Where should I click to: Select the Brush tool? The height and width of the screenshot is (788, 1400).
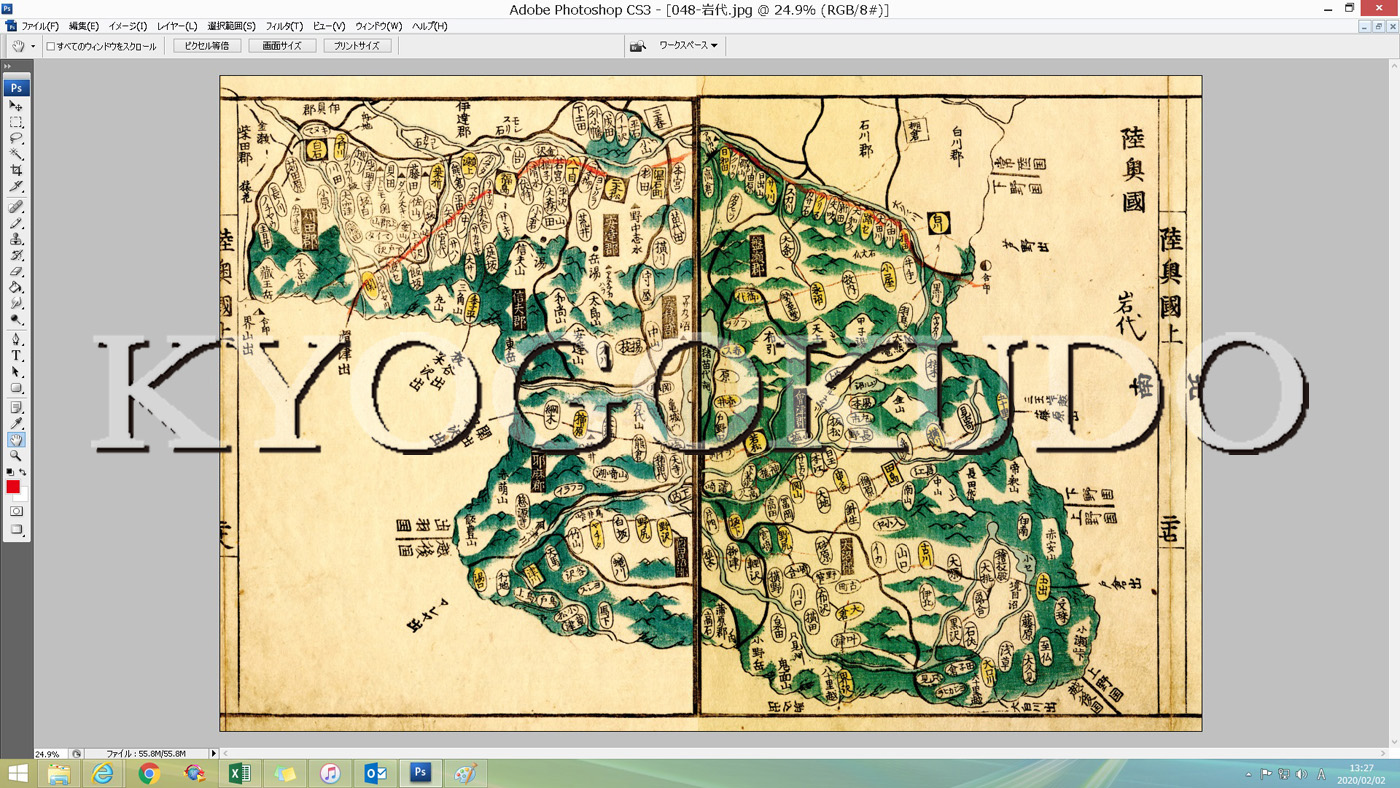(16, 223)
